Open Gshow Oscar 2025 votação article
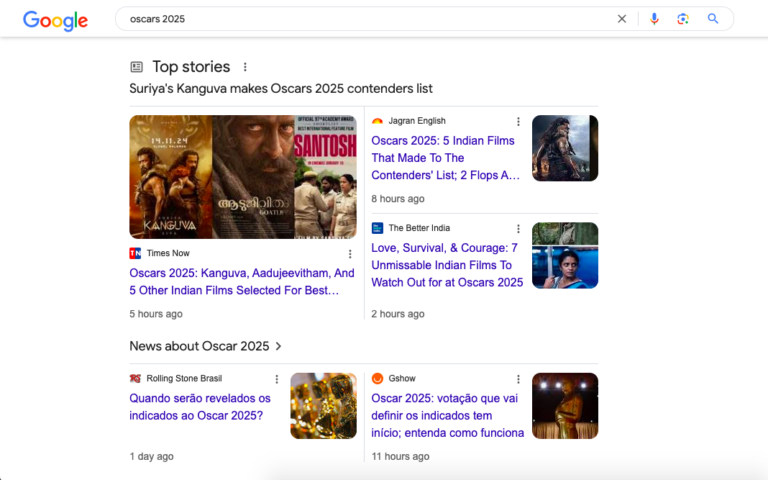This screenshot has height=480, width=768. 447,415
